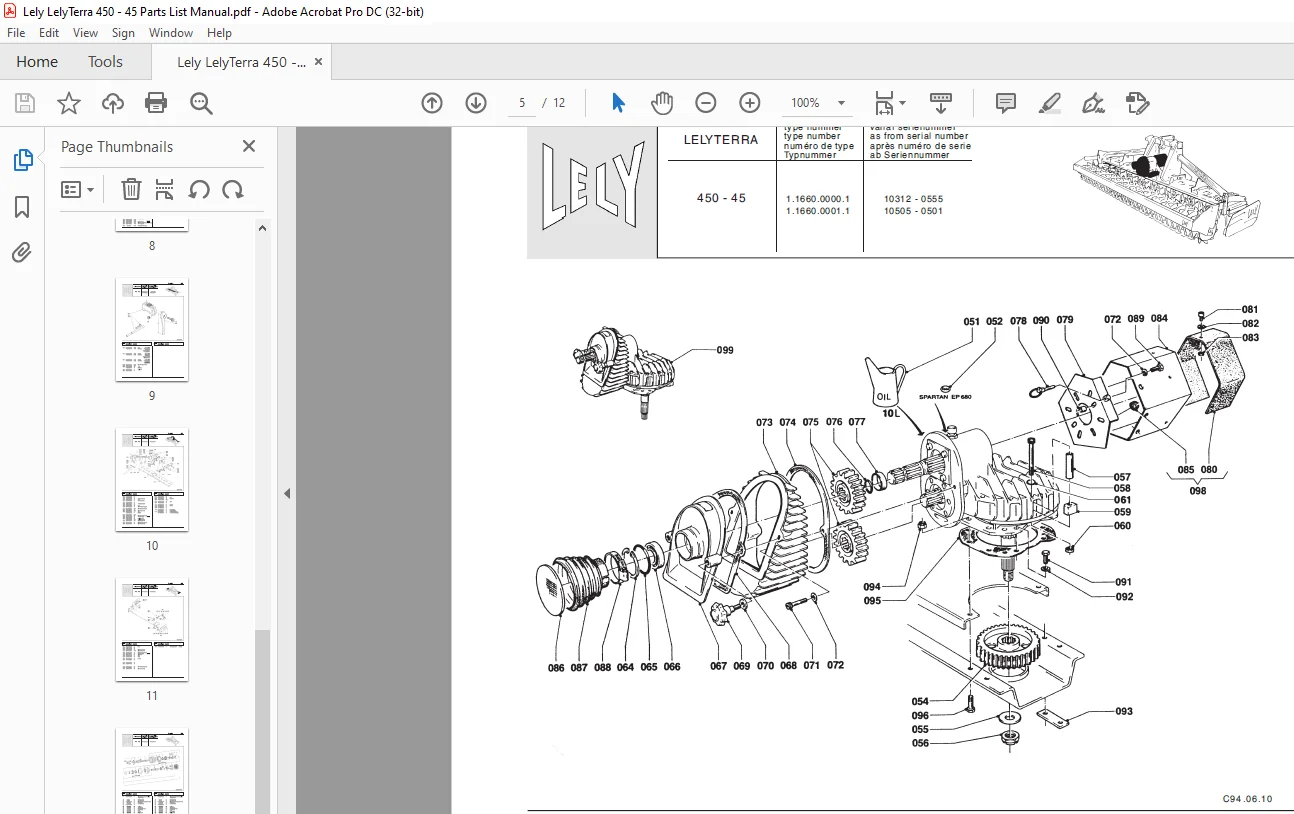1294x814 pixels.
Task: Click part label 093 in diagram
Action: point(1124,711)
